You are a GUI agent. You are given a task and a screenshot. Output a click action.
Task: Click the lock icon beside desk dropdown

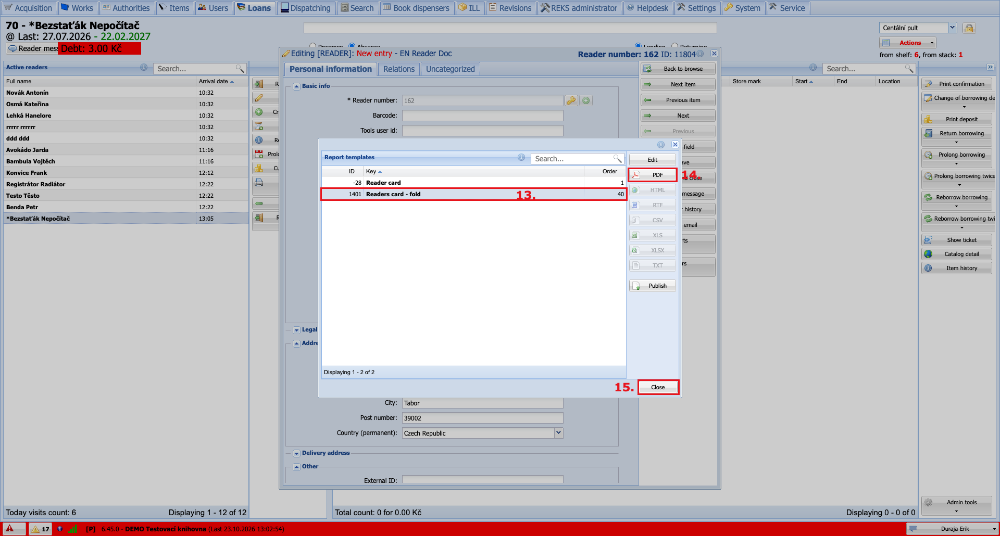969,28
